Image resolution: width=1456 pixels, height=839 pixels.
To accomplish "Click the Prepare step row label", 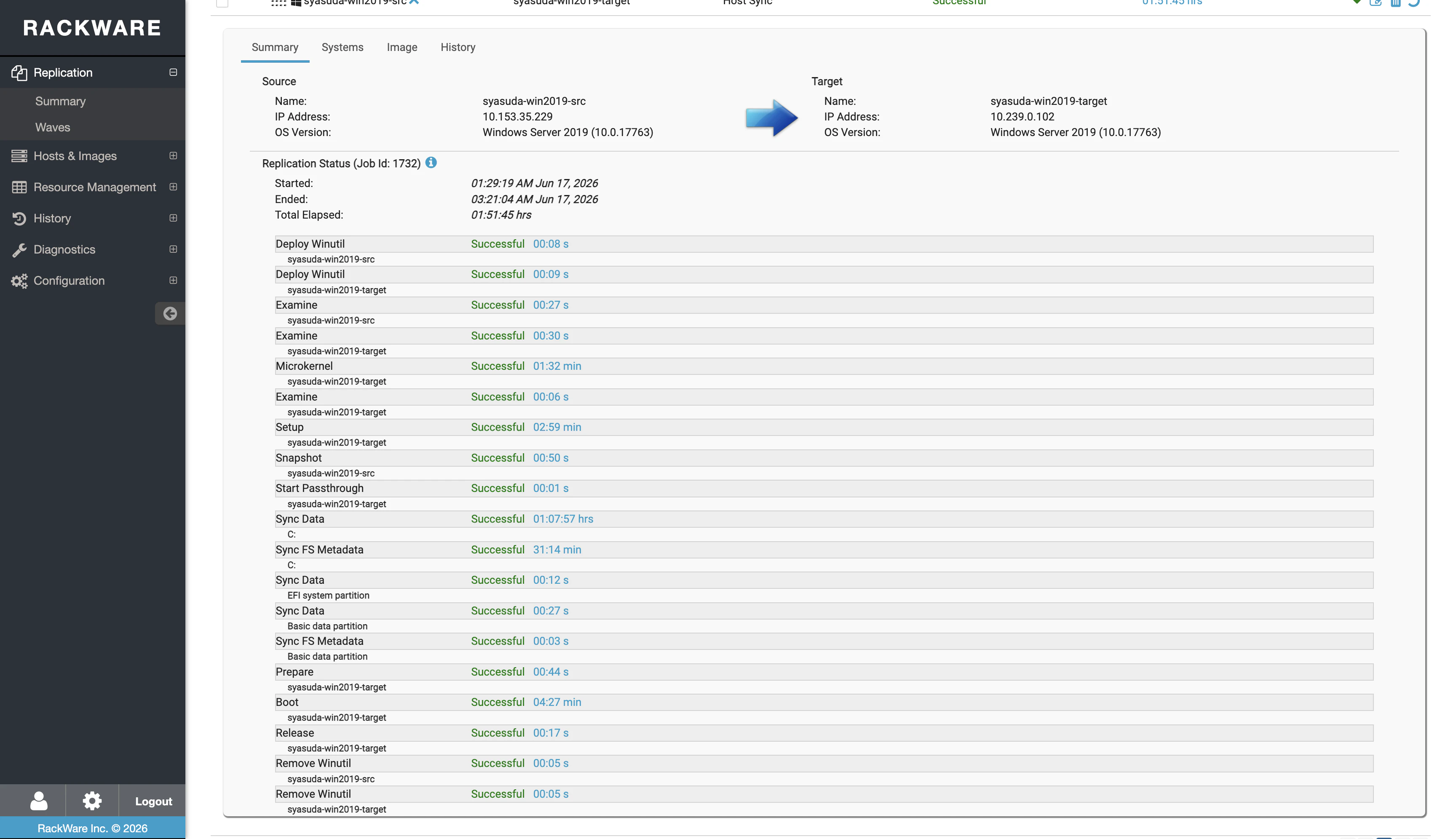I will click(x=294, y=672).
